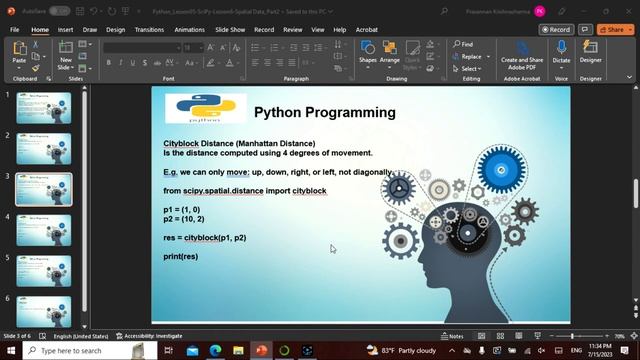Align text left

pyautogui.click(x=255, y=63)
